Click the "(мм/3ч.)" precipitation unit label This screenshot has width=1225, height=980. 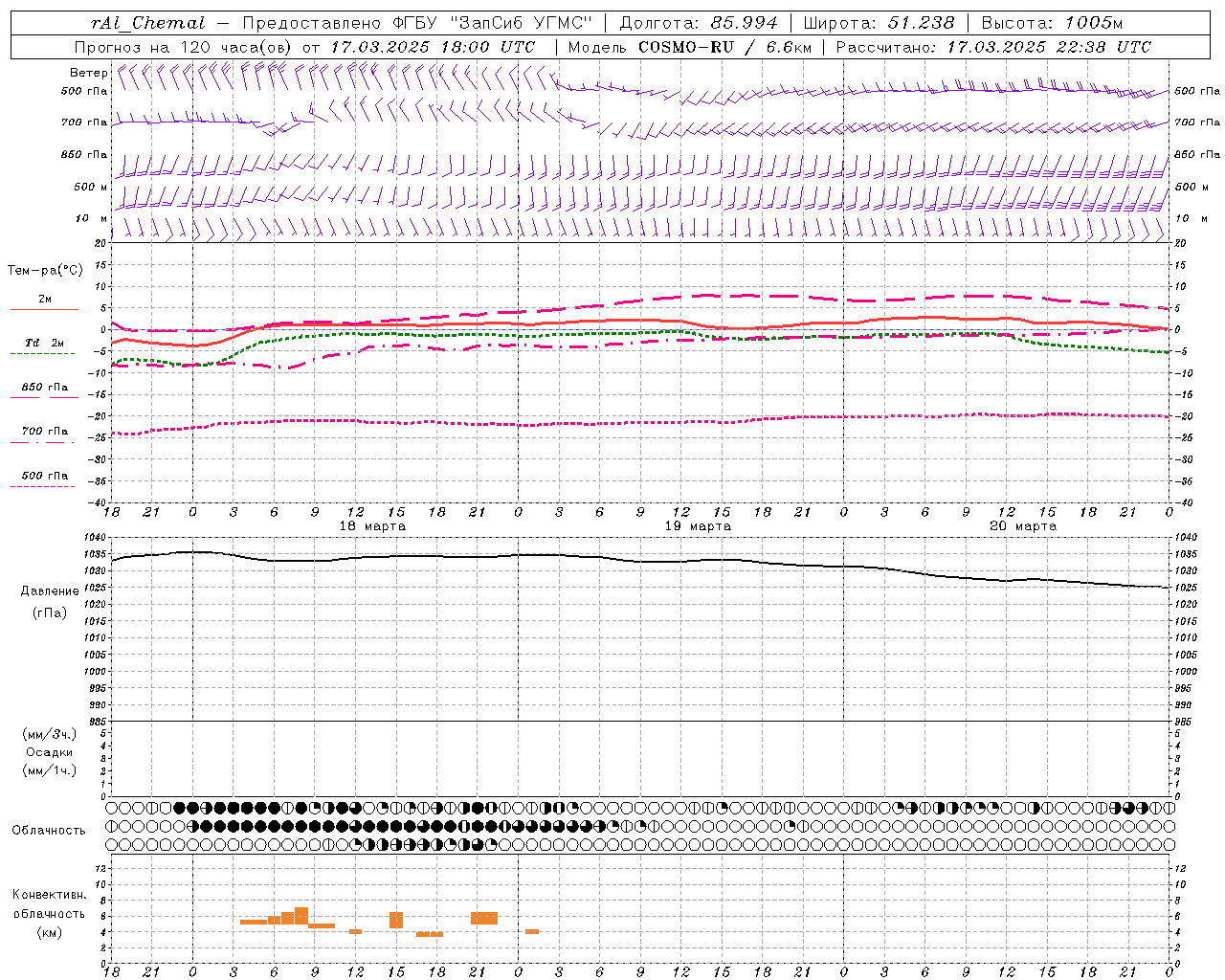50,734
